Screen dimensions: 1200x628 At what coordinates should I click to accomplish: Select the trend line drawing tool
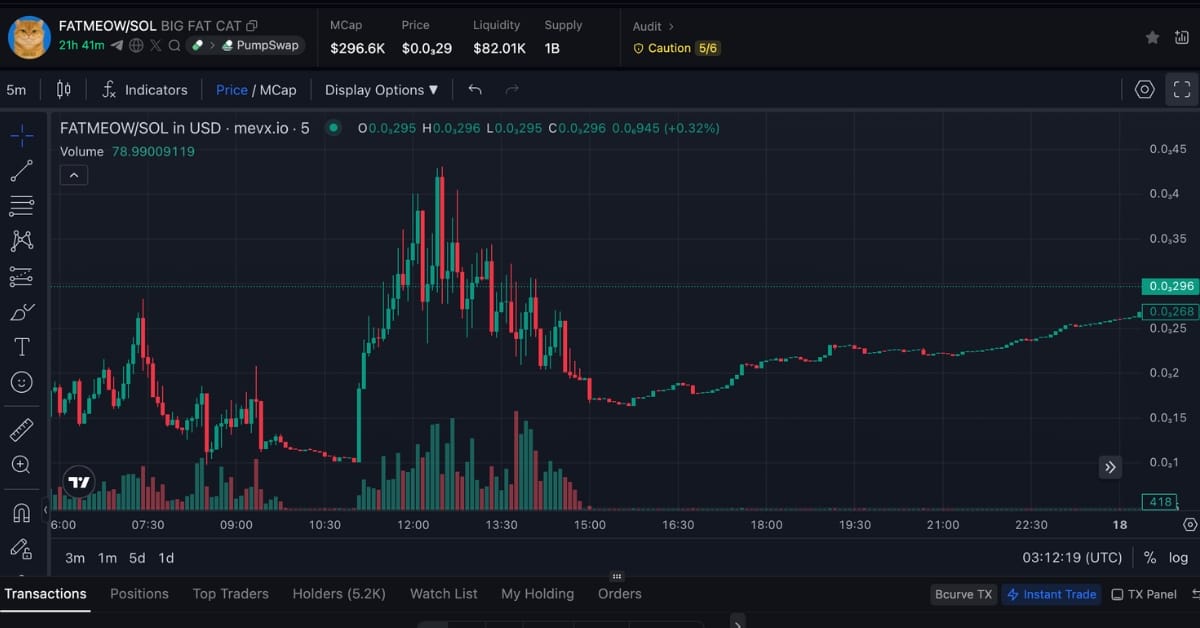[x=21, y=171]
